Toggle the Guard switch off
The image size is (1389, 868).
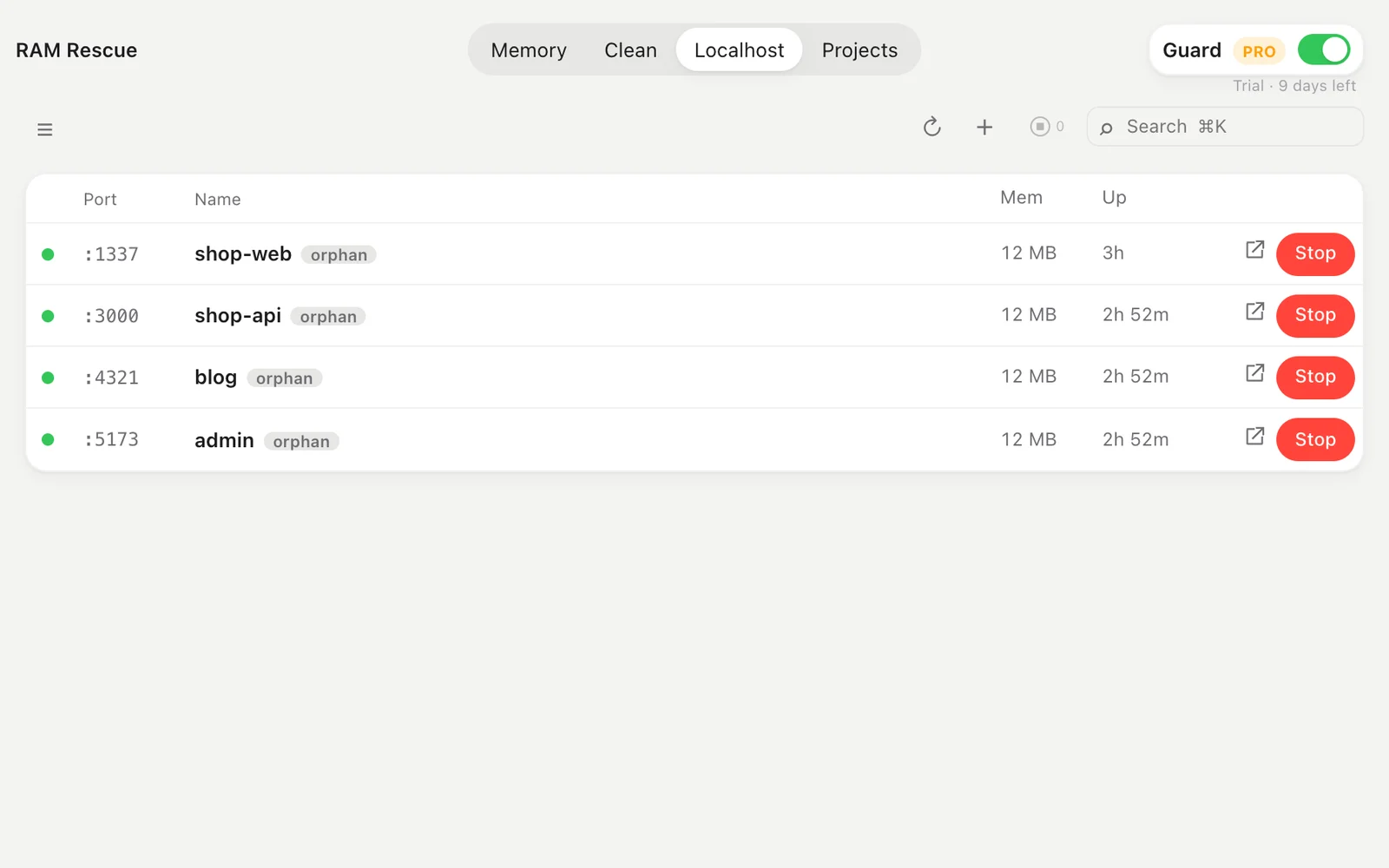(1324, 49)
